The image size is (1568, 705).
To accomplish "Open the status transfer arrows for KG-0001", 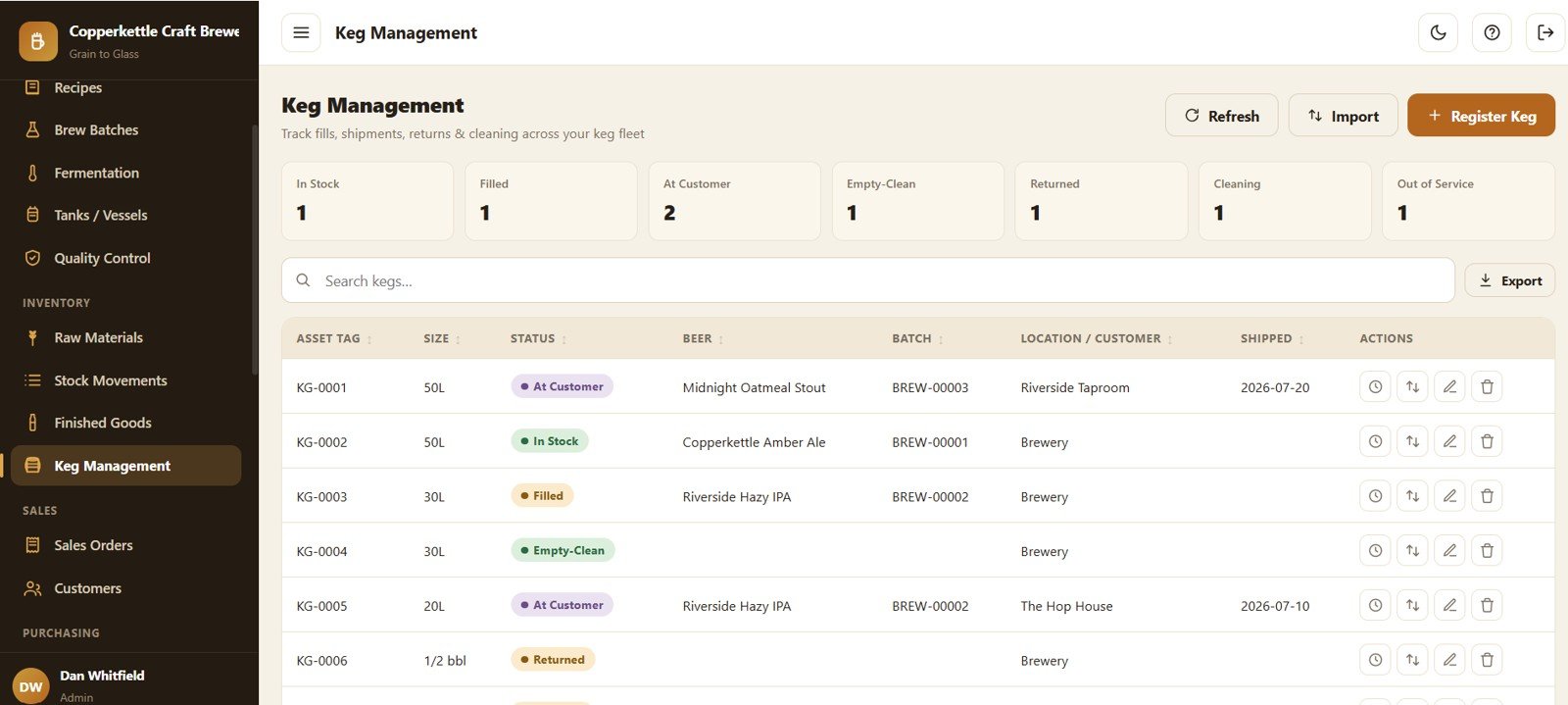I will click(x=1412, y=386).
